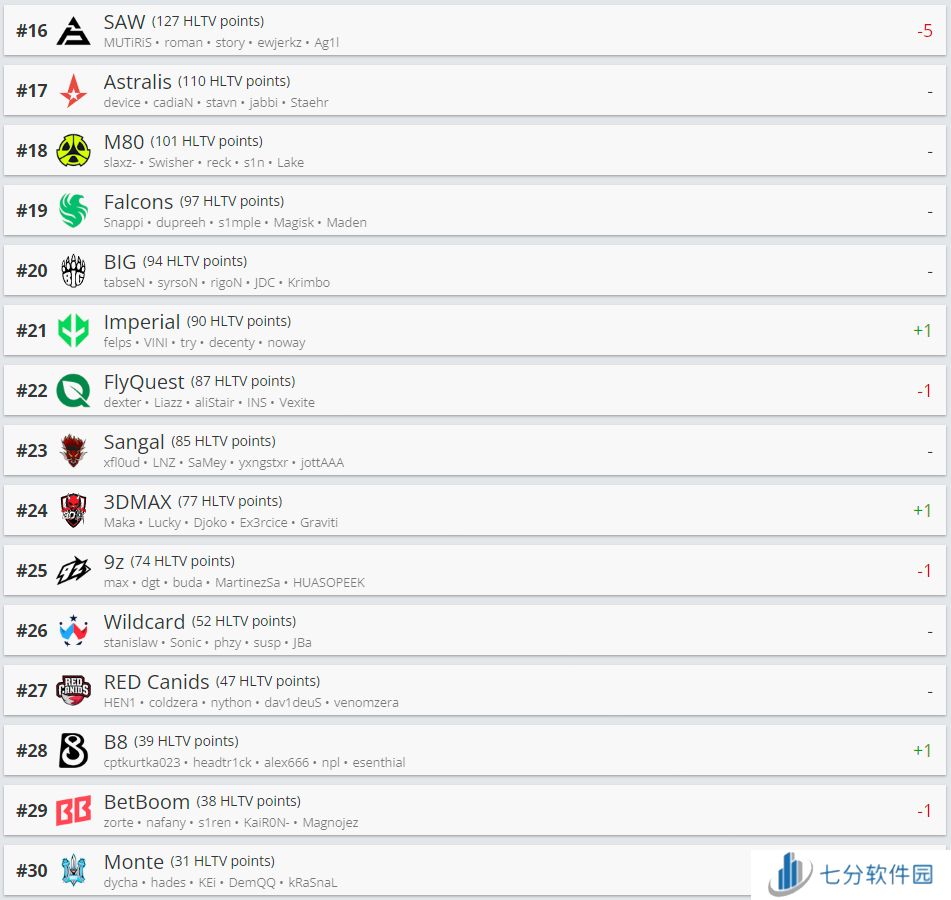This screenshot has height=900, width=951.
Task: Click the Wildcard team logo
Action: coord(73,631)
